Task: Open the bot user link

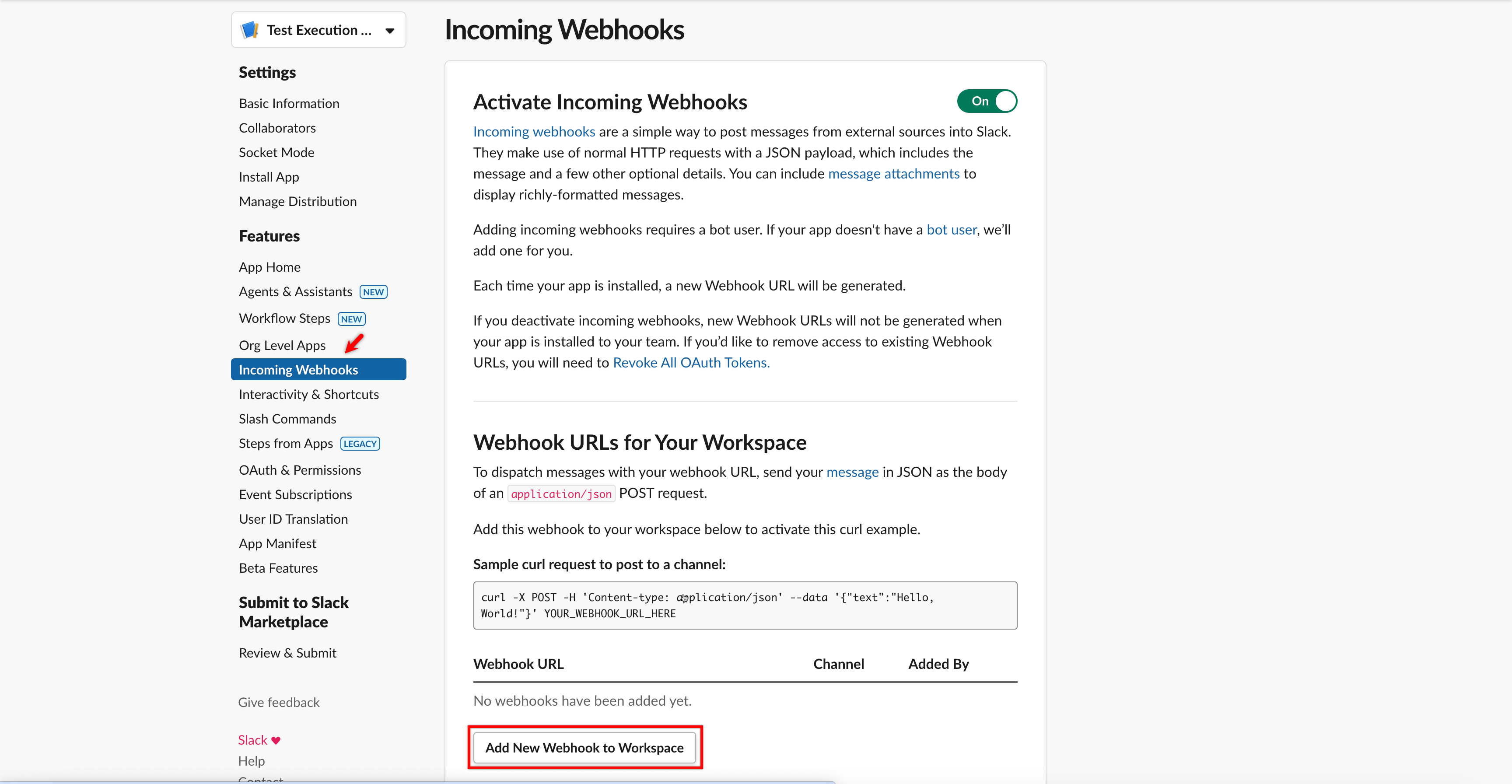Action: 950,229
